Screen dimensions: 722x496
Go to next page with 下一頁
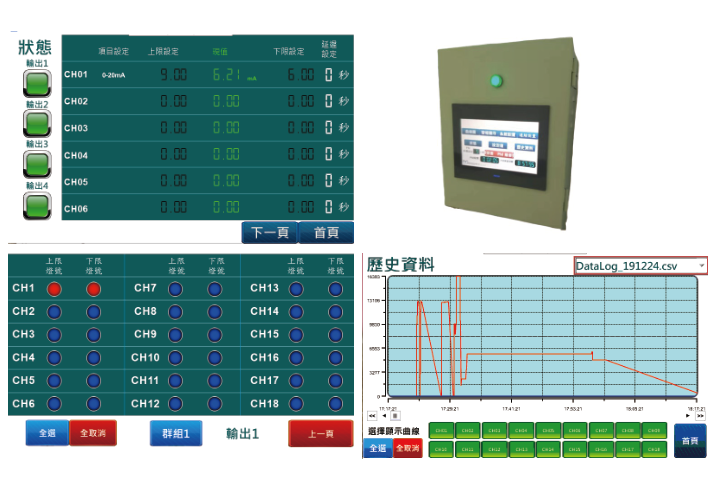[269, 232]
